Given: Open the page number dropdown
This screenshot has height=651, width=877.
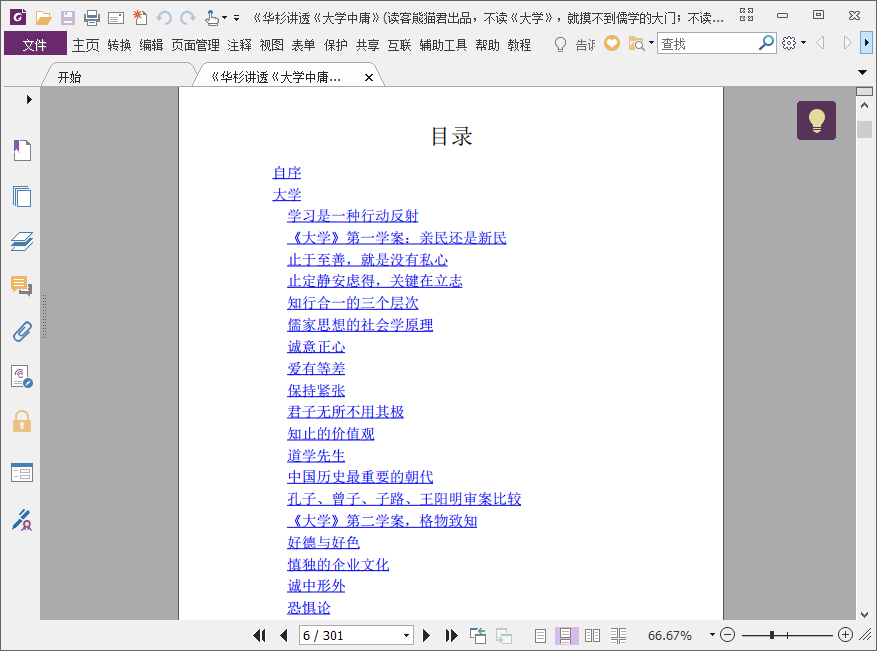Looking at the screenshot, I should tap(407, 636).
